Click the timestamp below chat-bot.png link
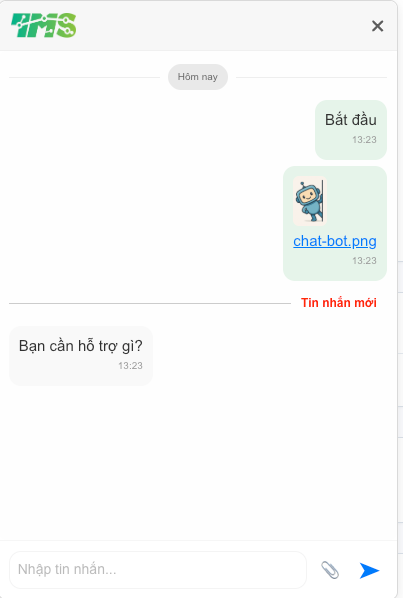Image resolution: width=403 pixels, height=598 pixels. pyautogui.click(x=364, y=260)
